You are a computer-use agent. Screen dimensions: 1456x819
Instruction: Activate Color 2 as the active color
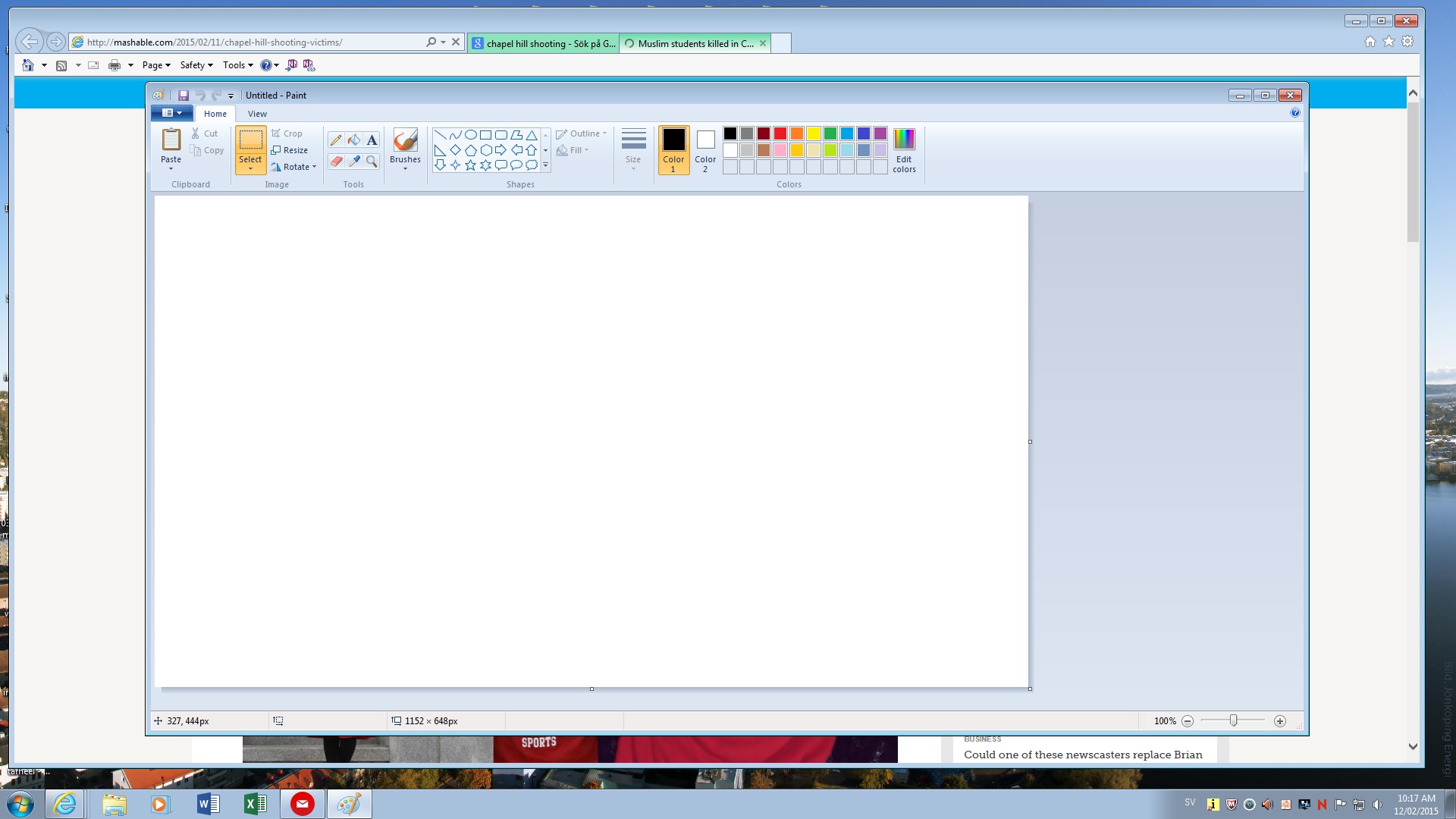[705, 149]
